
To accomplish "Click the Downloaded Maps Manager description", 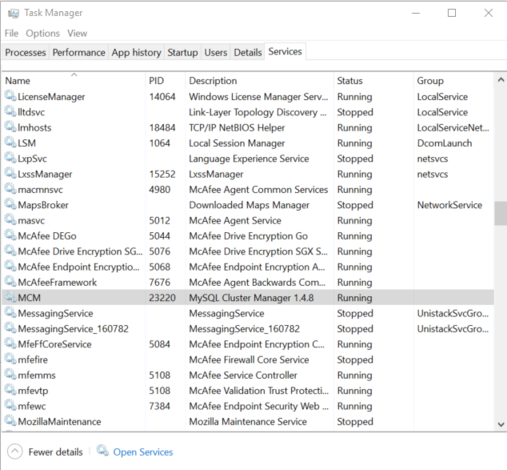I will point(249,205).
